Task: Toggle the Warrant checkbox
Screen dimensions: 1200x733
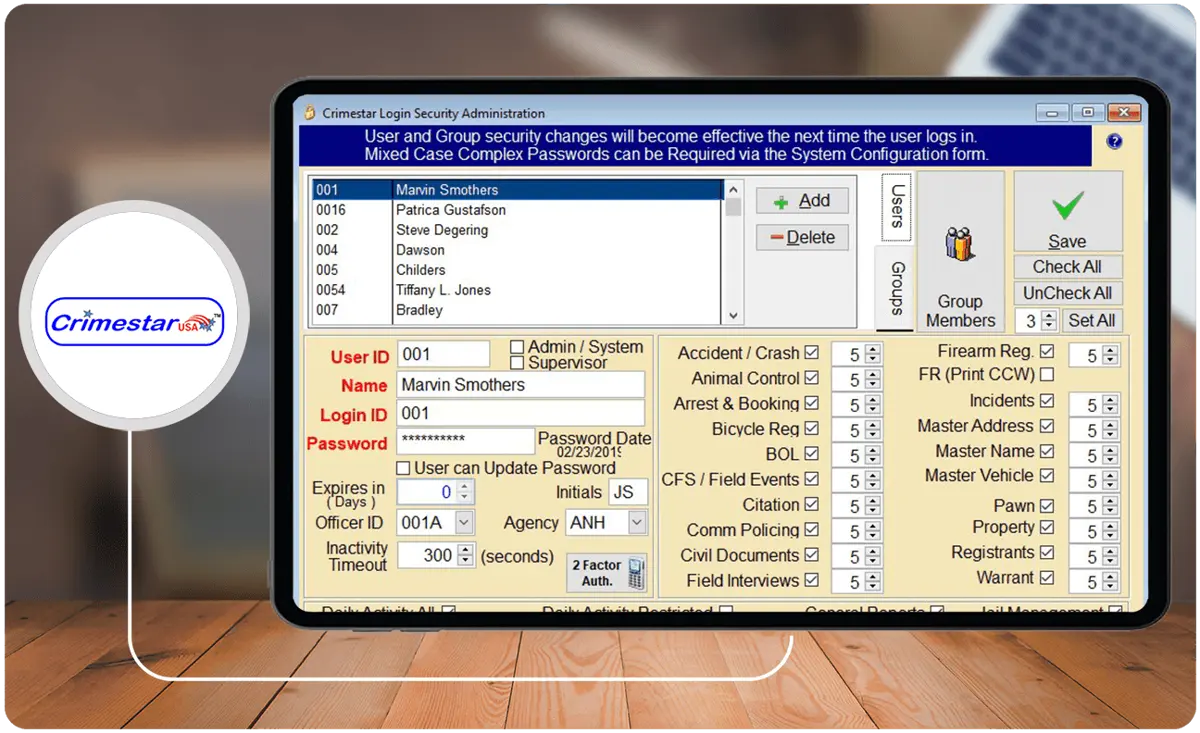Action: 1047,578
